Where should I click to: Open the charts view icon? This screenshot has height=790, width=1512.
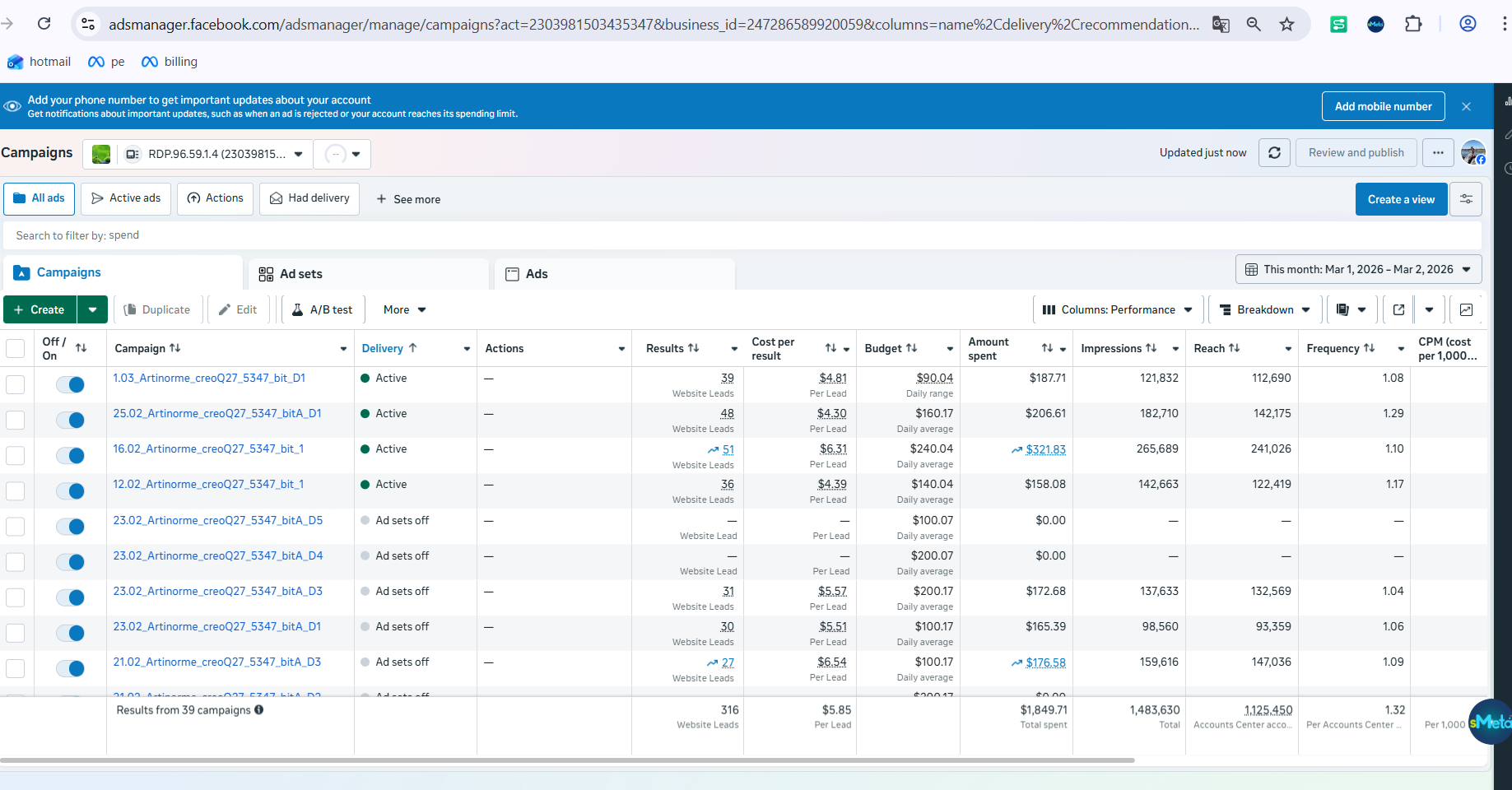pos(1466,310)
